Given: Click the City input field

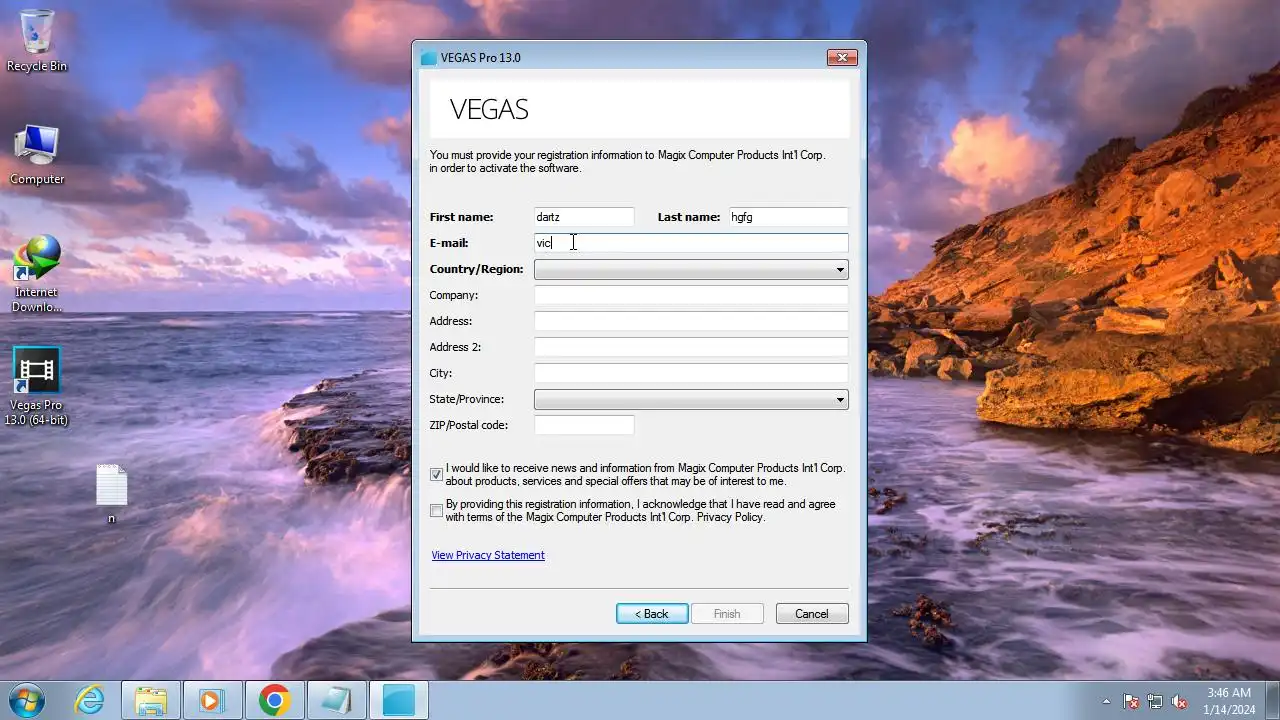Looking at the screenshot, I should tap(691, 373).
